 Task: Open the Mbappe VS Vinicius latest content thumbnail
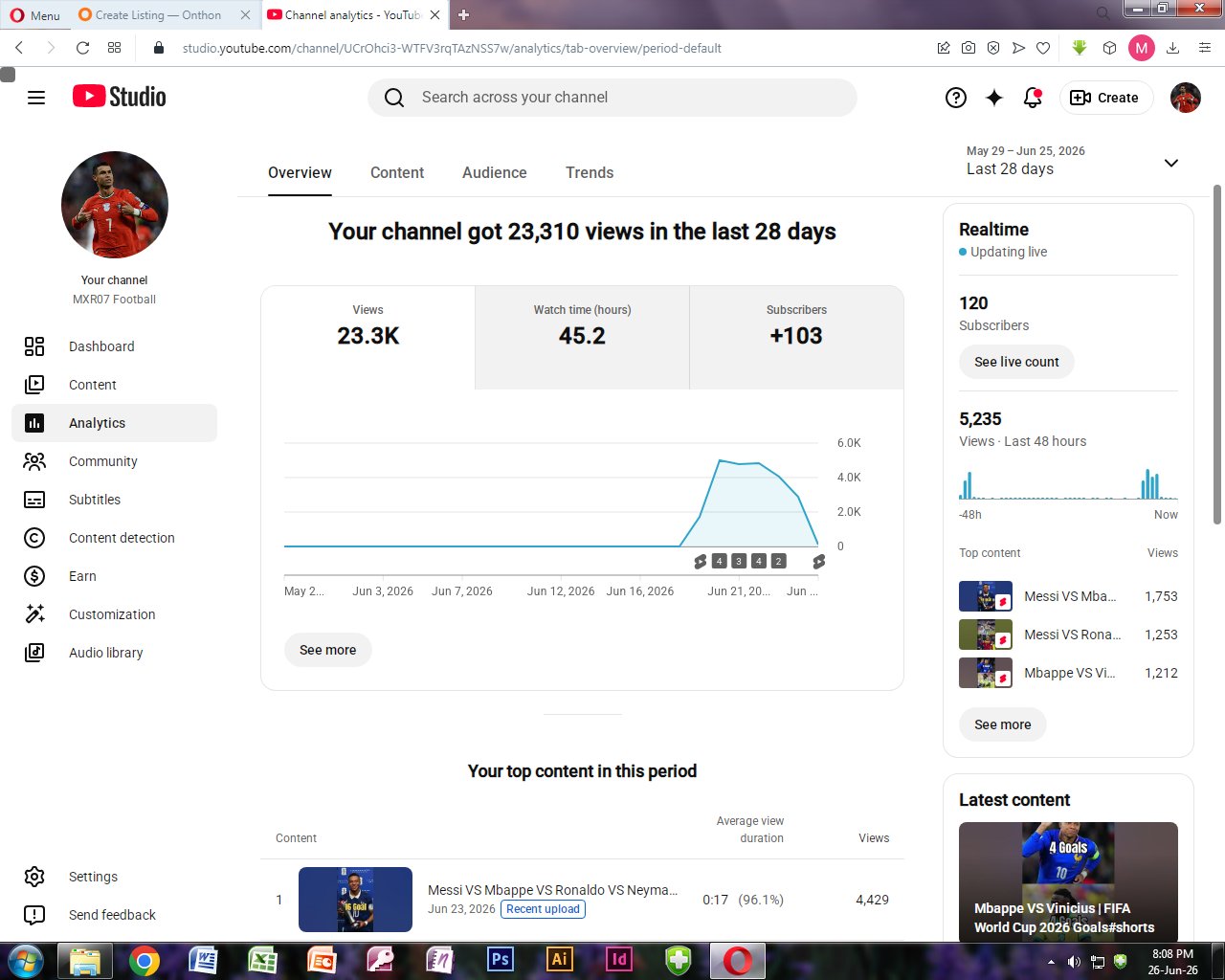point(1068,881)
